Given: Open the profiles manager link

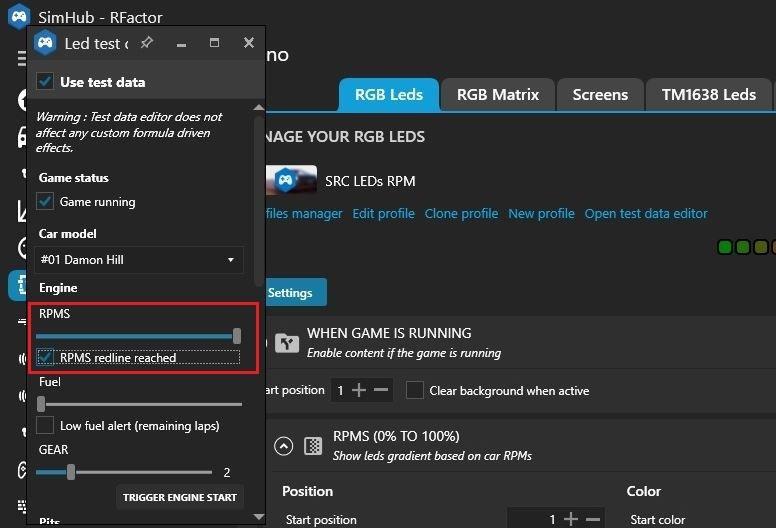Looking at the screenshot, I should [x=304, y=213].
